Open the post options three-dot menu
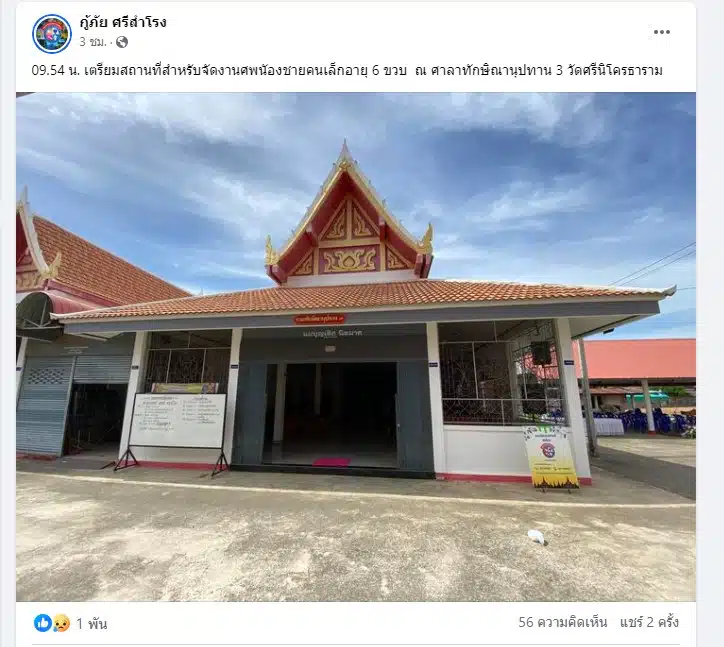Viewport: 724px width, 647px height. [x=661, y=32]
